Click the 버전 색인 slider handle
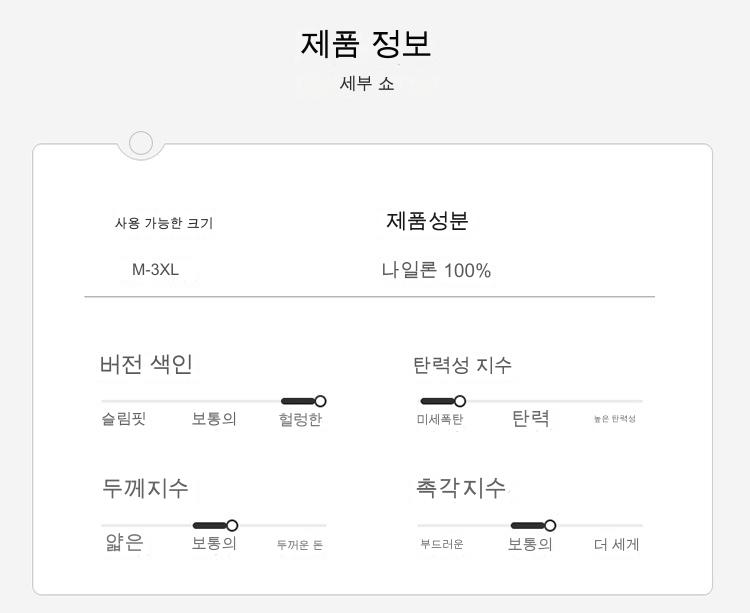The width and height of the screenshot is (750, 613). (x=320, y=401)
